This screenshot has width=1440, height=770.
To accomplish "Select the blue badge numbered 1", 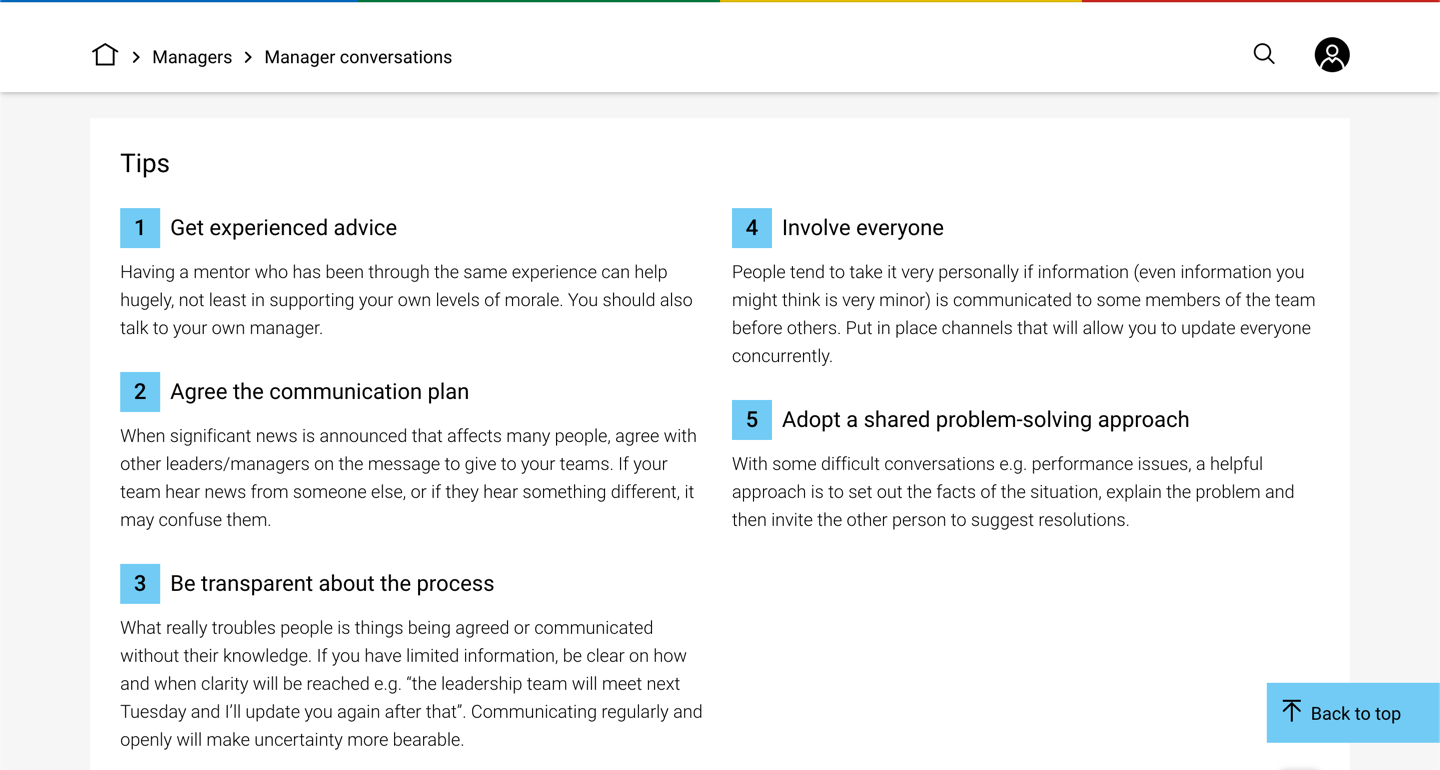I will tap(140, 228).
